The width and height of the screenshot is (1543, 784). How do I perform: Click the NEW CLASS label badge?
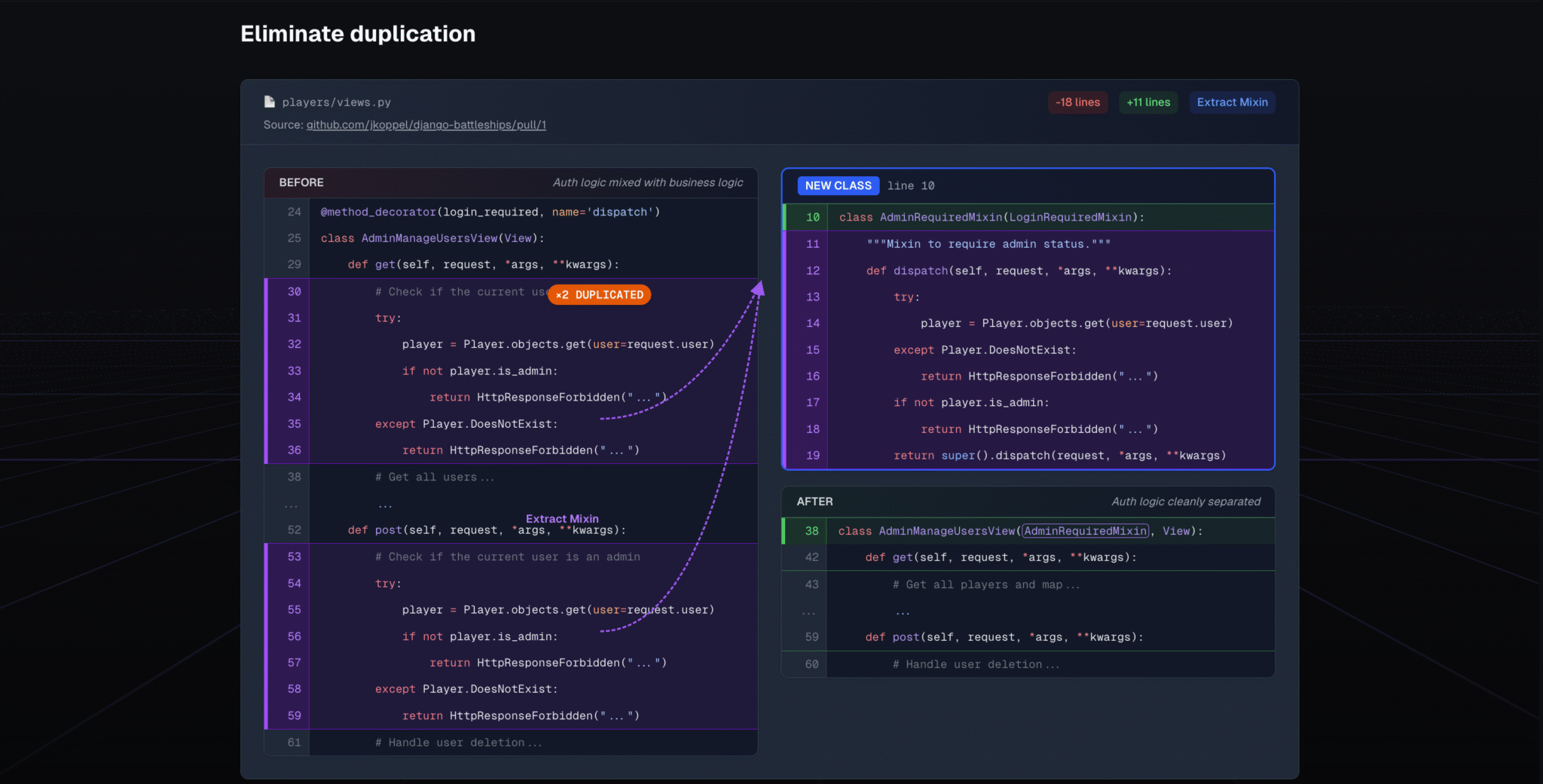(x=838, y=186)
